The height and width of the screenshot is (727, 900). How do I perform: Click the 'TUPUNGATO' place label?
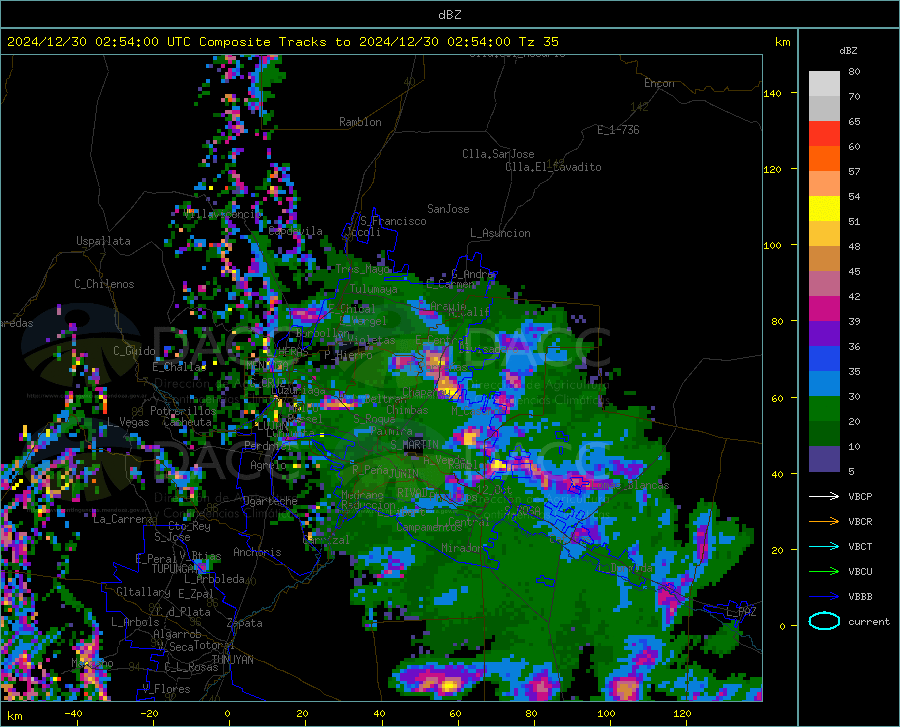(179, 569)
